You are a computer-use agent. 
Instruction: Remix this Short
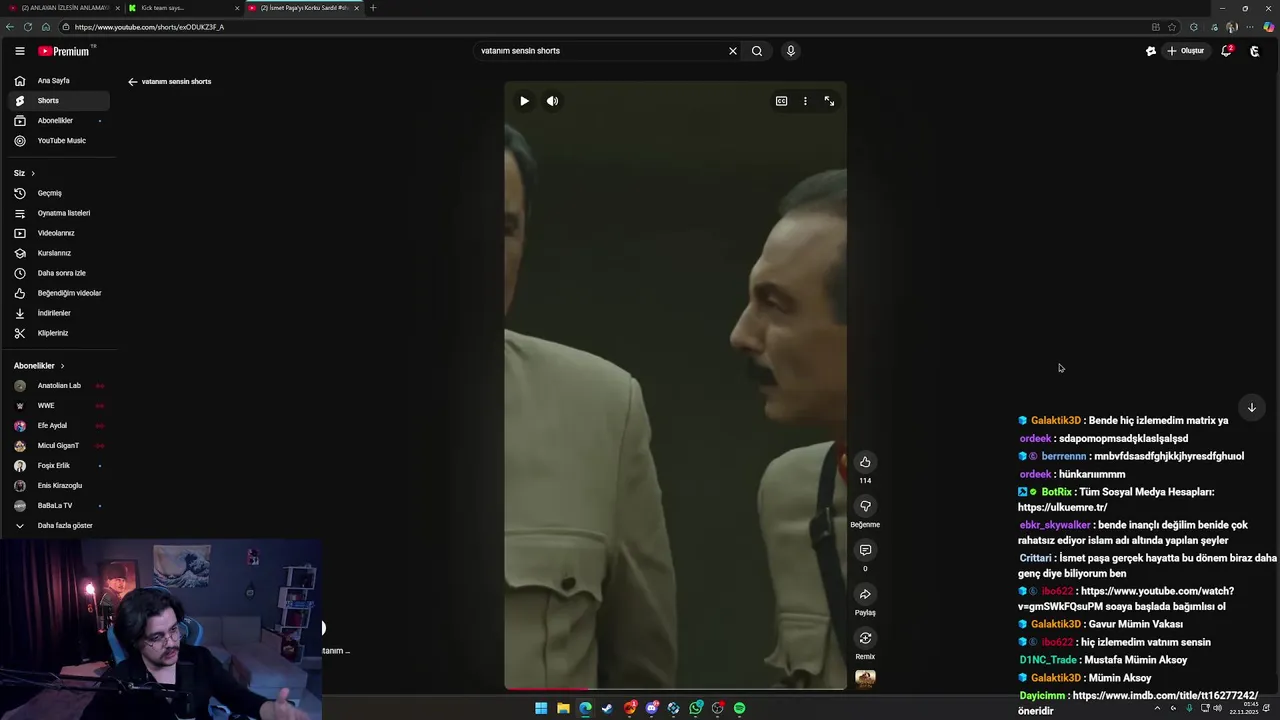[x=865, y=638]
